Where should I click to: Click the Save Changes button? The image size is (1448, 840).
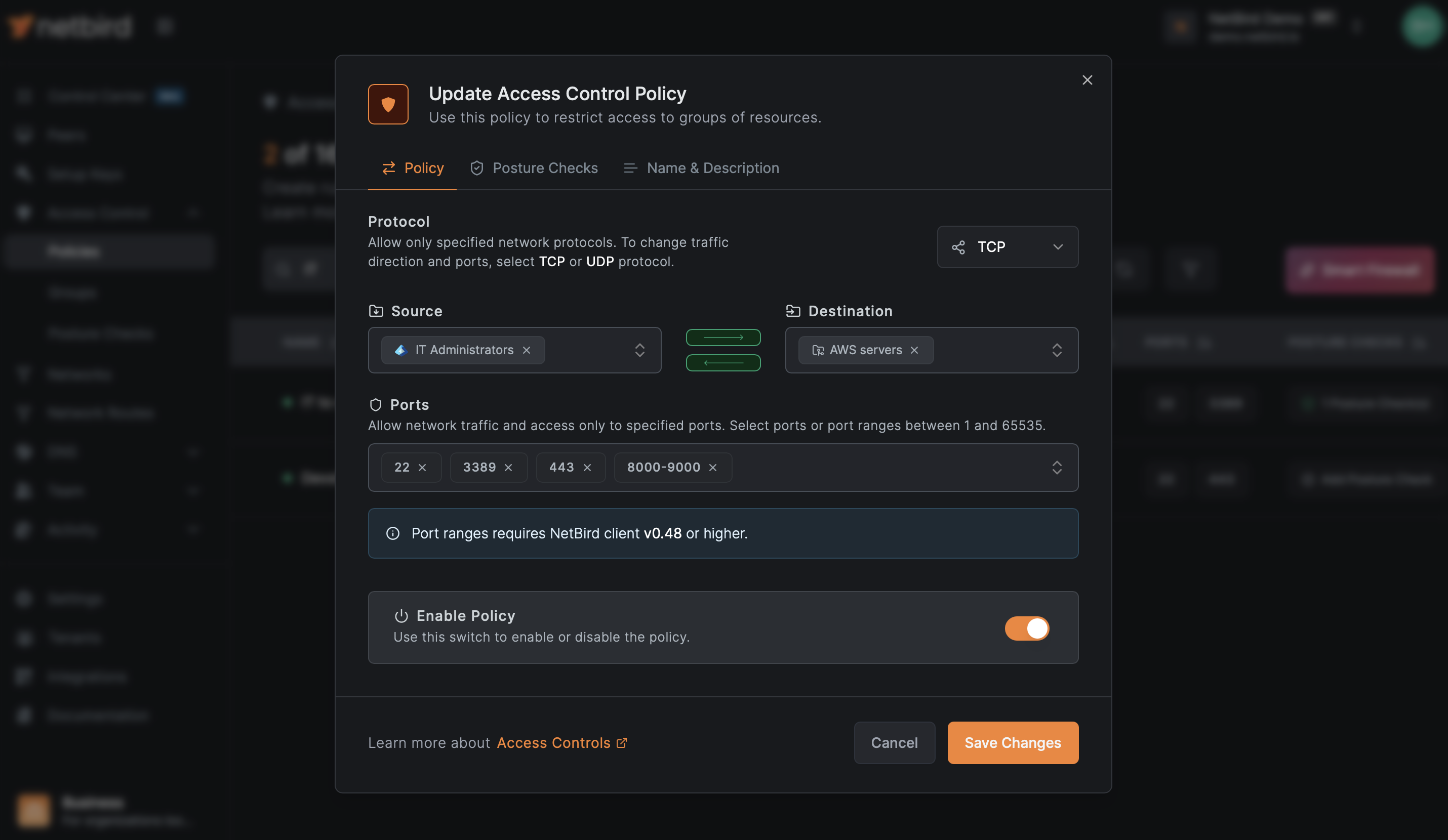1012,742
